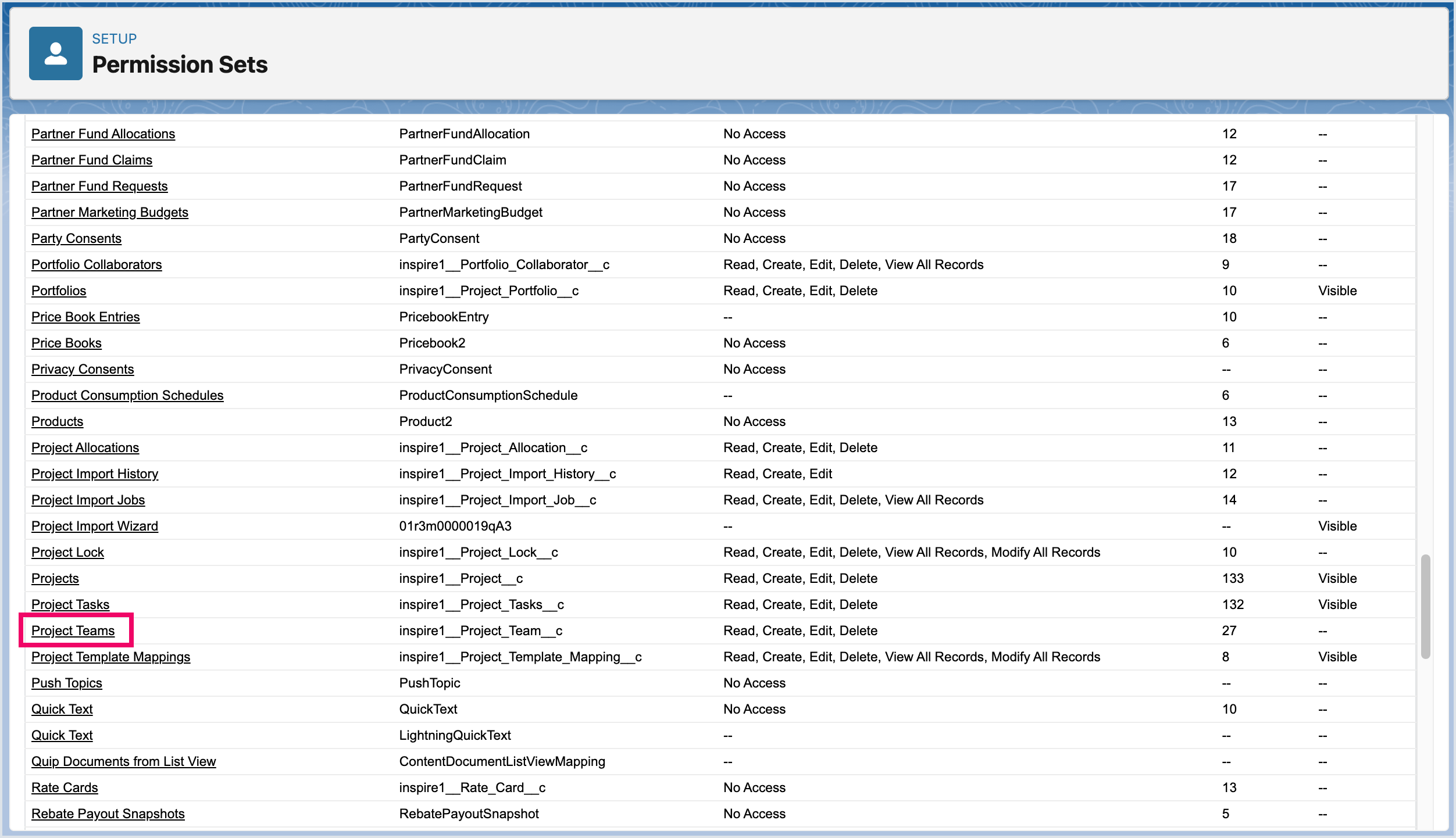Viewport: 1456px width, 838px height.
Task: Open Quick Text link for QuickText object
Action: click(x=62, y=709)
